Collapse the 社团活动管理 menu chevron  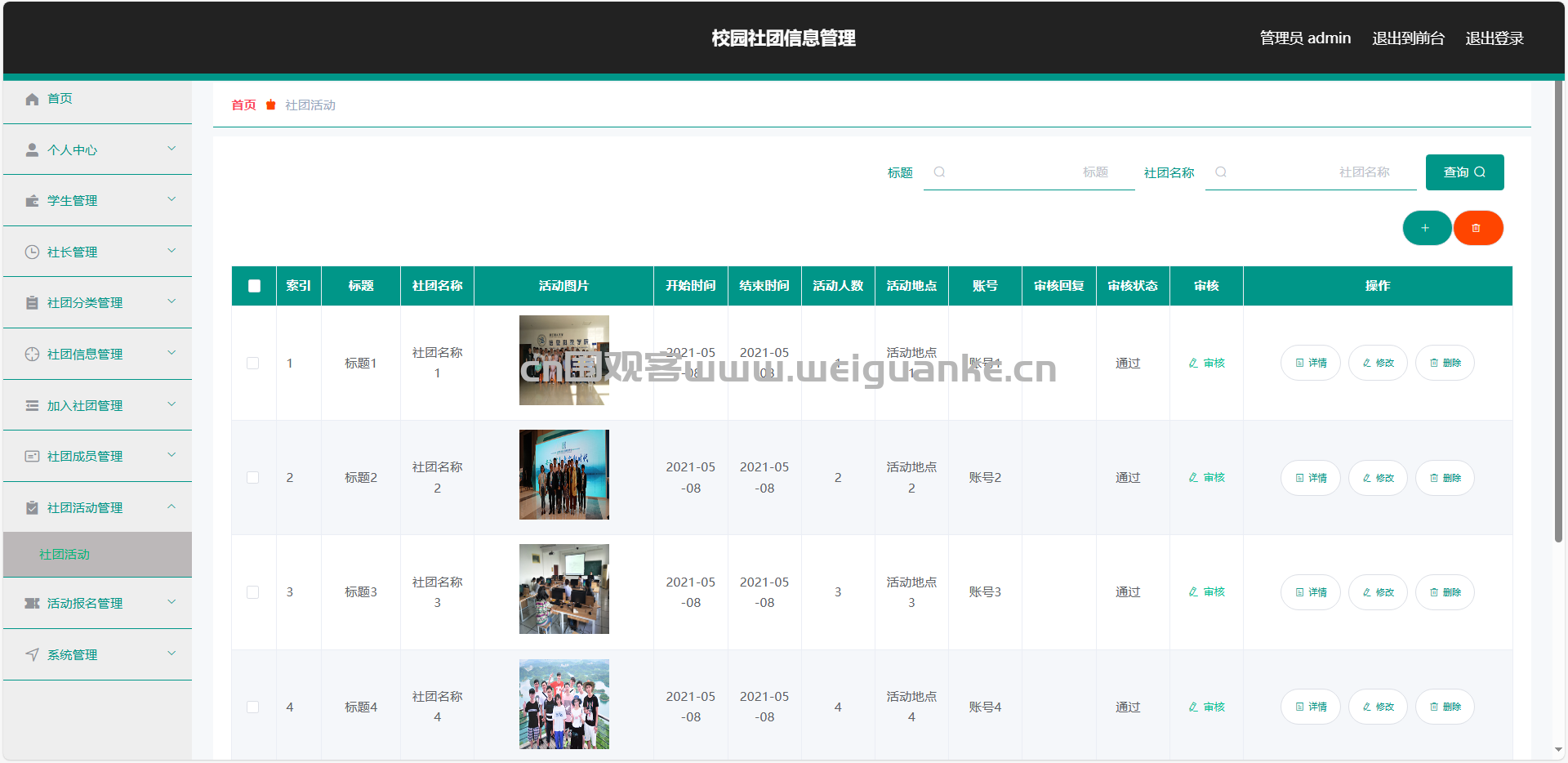tap(171, 506)
